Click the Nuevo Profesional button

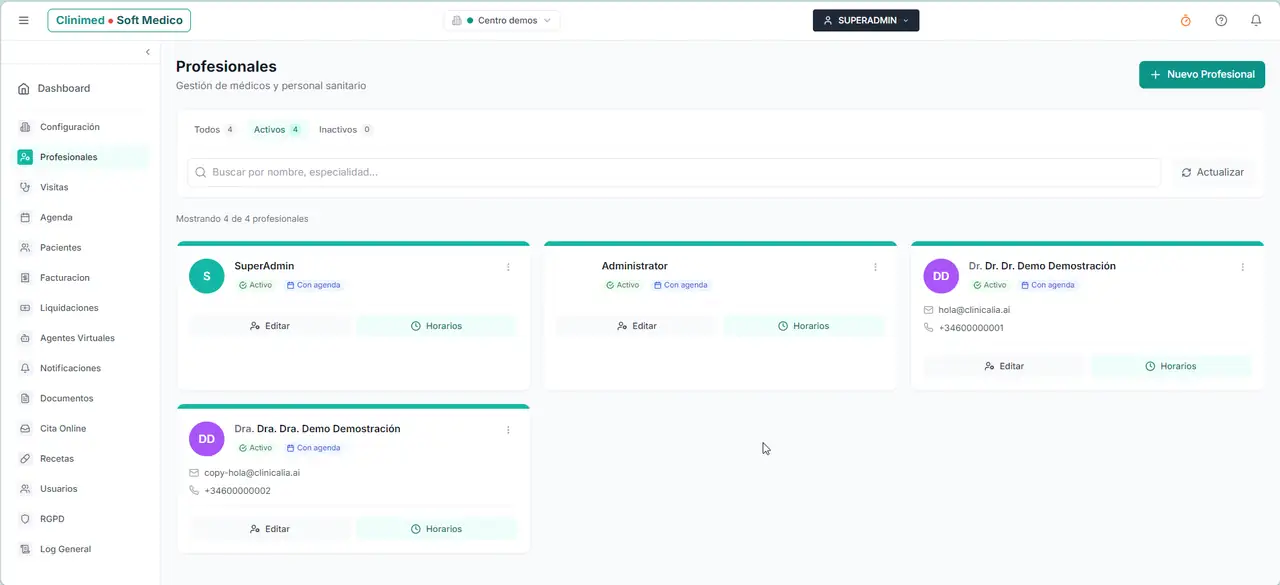coord(1202,74)
